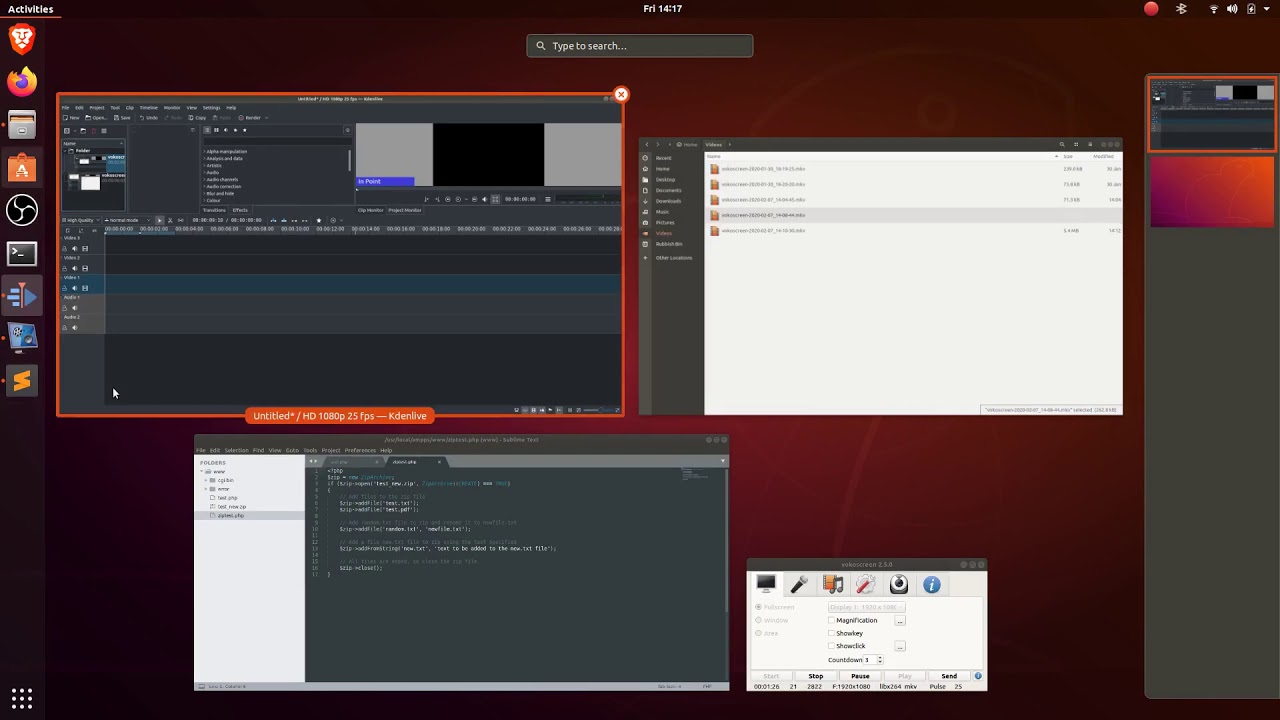Select the Fullscreen radio button in vokoscreen
The height and width of the screenshot is (720, 1280).
click(758, 607)
